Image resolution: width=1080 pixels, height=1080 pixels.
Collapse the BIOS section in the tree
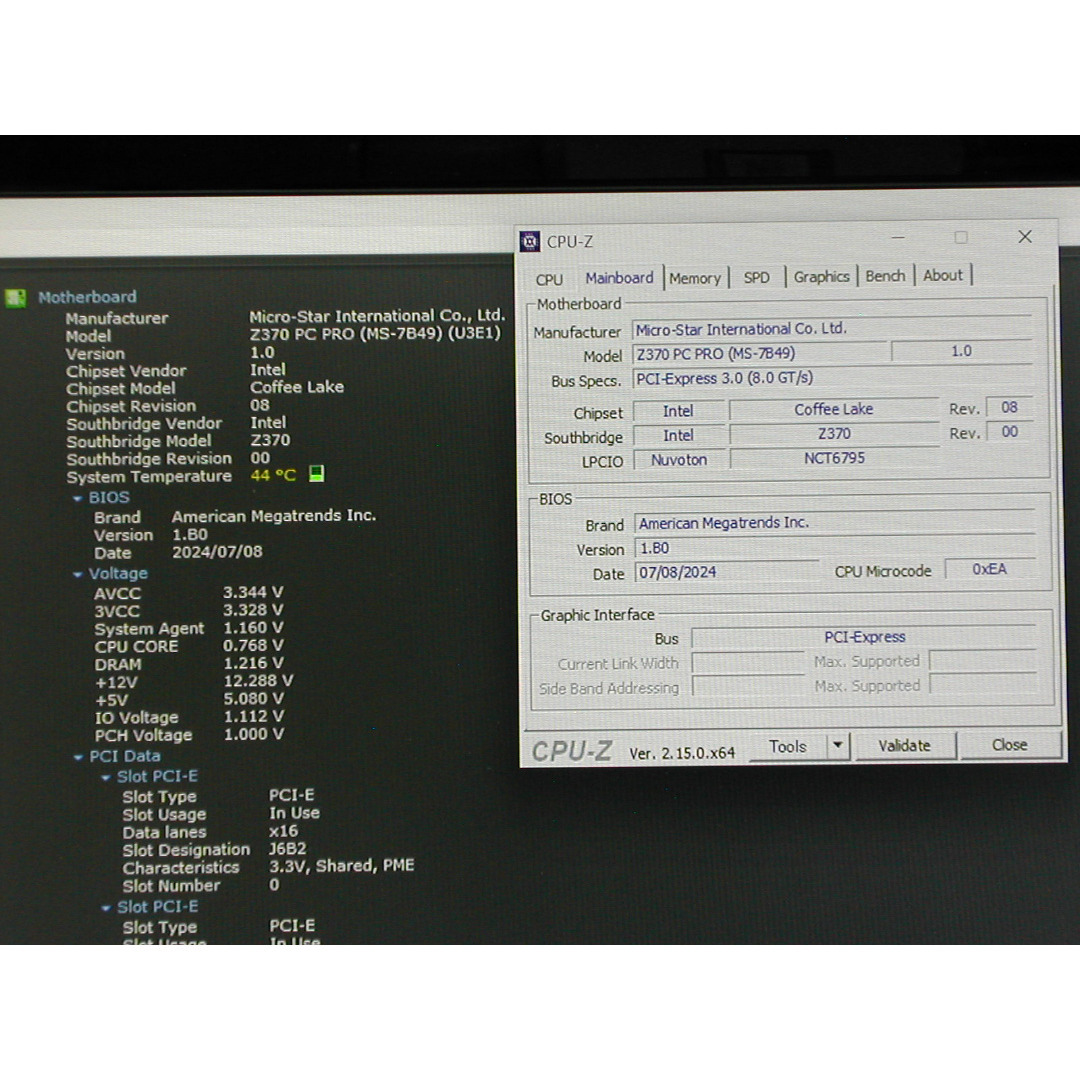78,498
